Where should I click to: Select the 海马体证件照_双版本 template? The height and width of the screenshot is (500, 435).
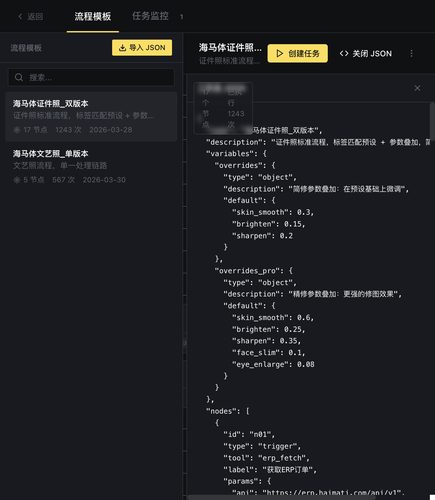click(x=91, y=117)
